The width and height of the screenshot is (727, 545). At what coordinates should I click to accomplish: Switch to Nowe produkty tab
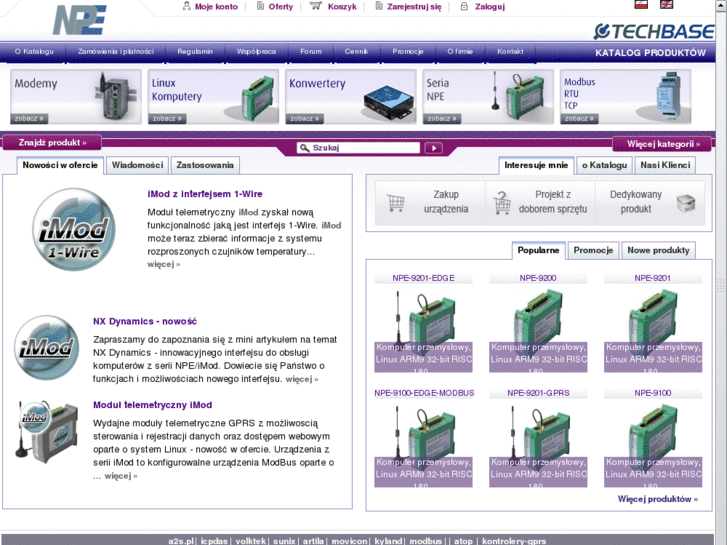pos(658,250)
